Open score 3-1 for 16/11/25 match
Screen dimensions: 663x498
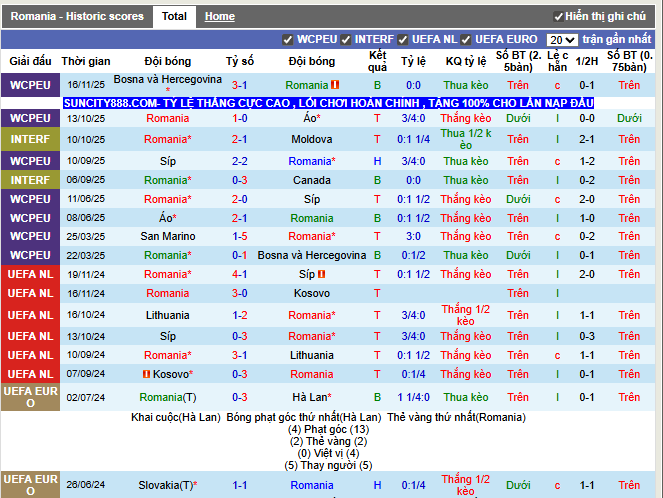click(239, 85)
